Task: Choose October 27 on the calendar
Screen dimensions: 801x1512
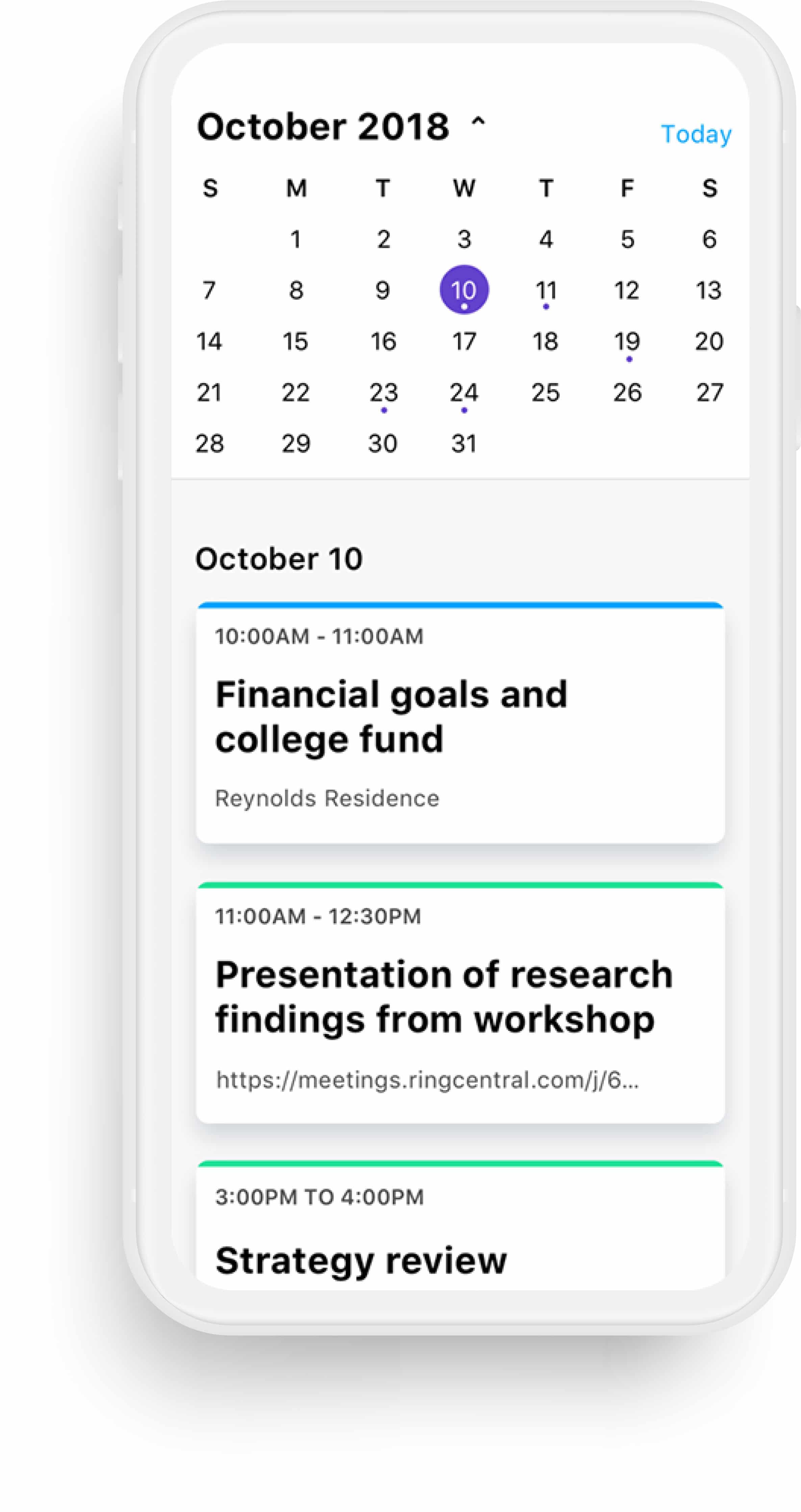Action: (709, 393)
